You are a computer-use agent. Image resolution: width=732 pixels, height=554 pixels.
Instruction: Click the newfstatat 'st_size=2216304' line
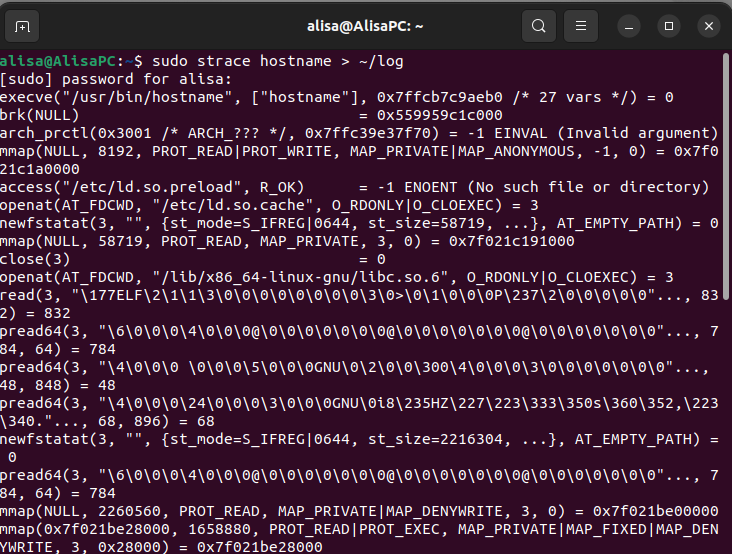pos(359,448)
